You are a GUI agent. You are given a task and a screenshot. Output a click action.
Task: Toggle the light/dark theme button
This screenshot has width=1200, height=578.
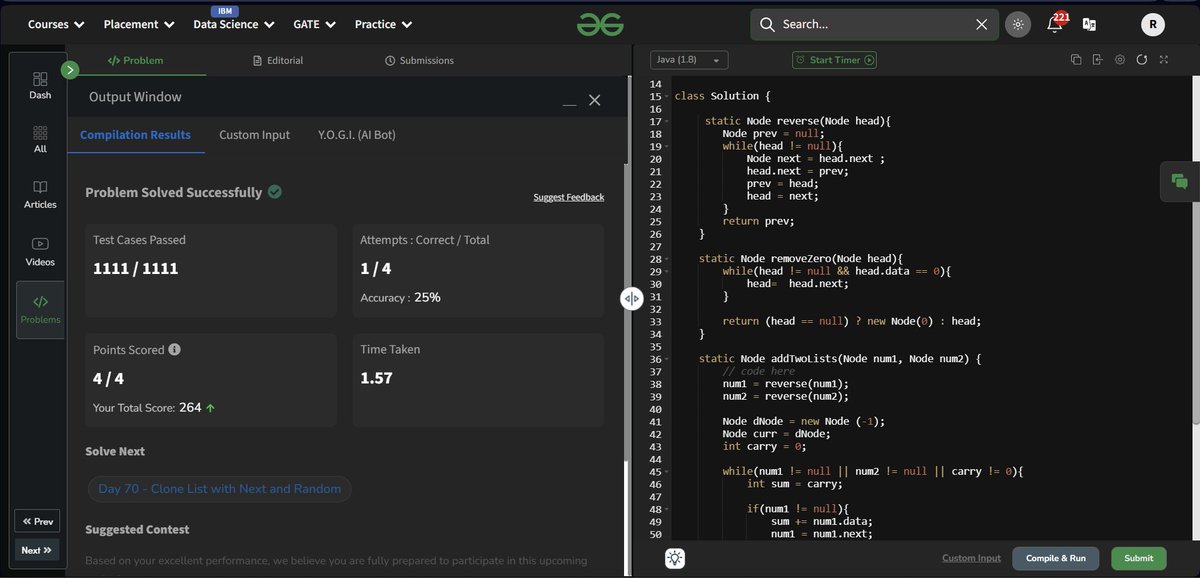point(1018,25)
